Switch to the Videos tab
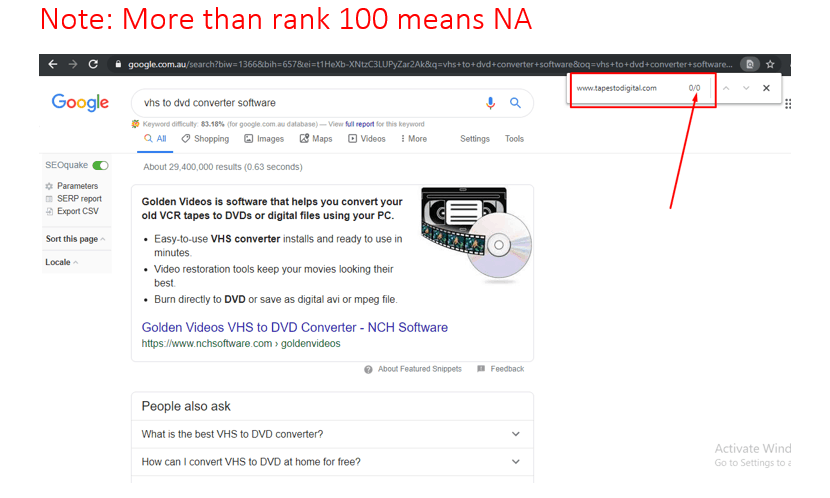This screenshot has height=498, width=830. click(x=366, y=139)
